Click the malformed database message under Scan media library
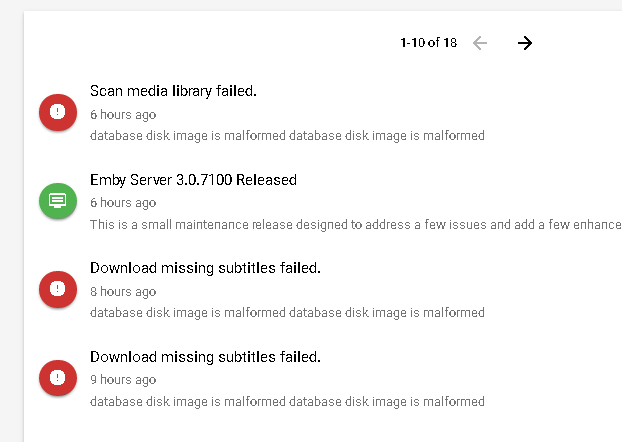Screen dimensions: 622x442 tap(287, 136)
